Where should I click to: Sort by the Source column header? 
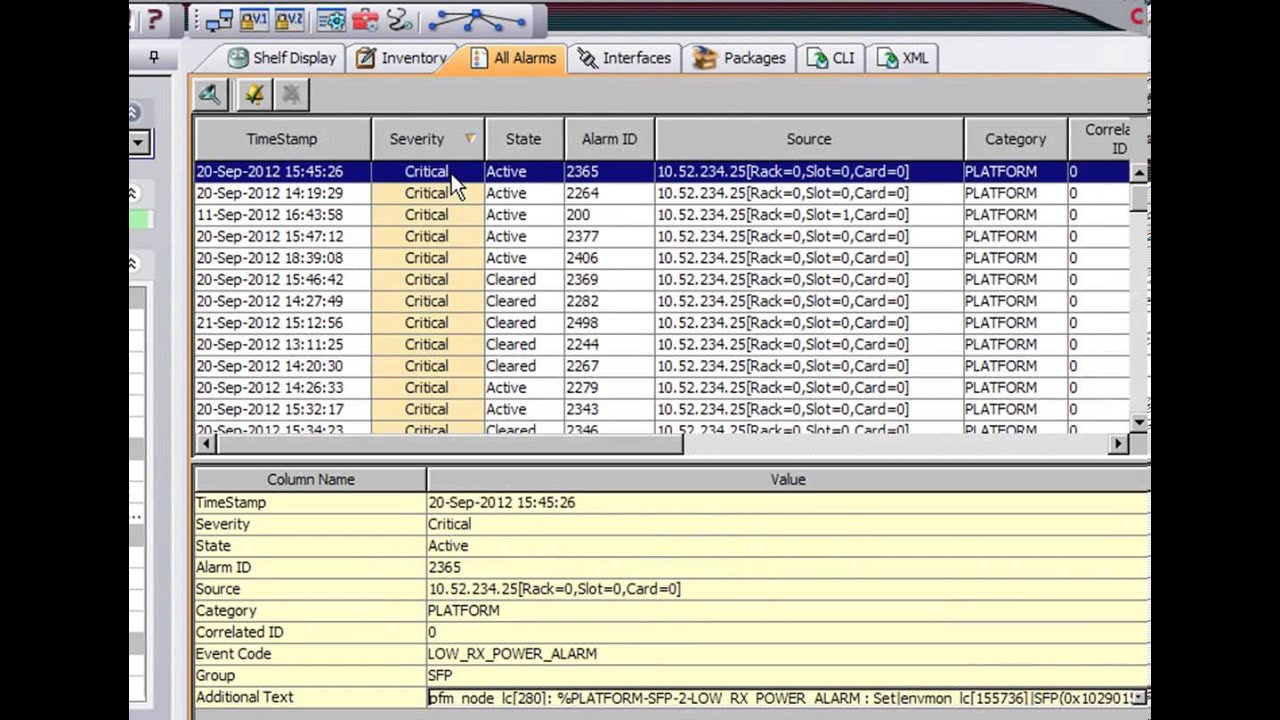[x=809, y=139]
